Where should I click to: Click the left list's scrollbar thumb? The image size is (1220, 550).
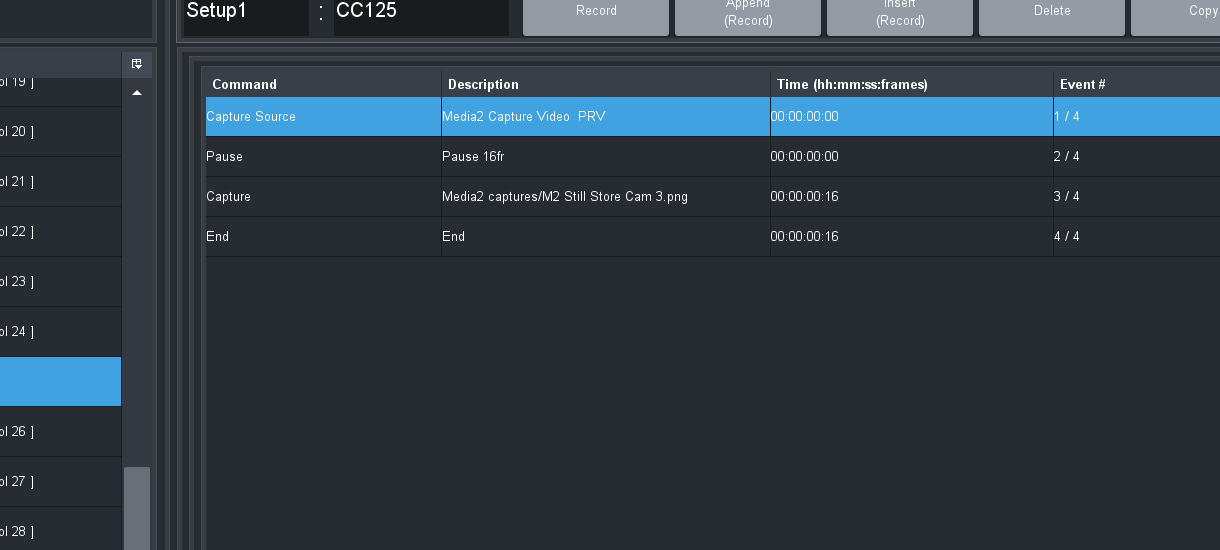click(137, 505)
